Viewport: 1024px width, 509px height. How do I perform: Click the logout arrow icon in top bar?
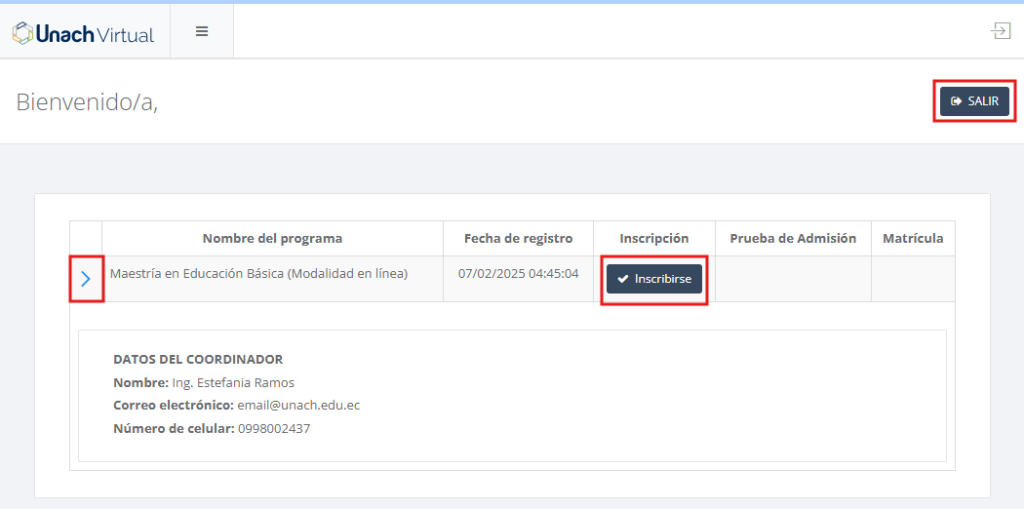coord(1000,31)
